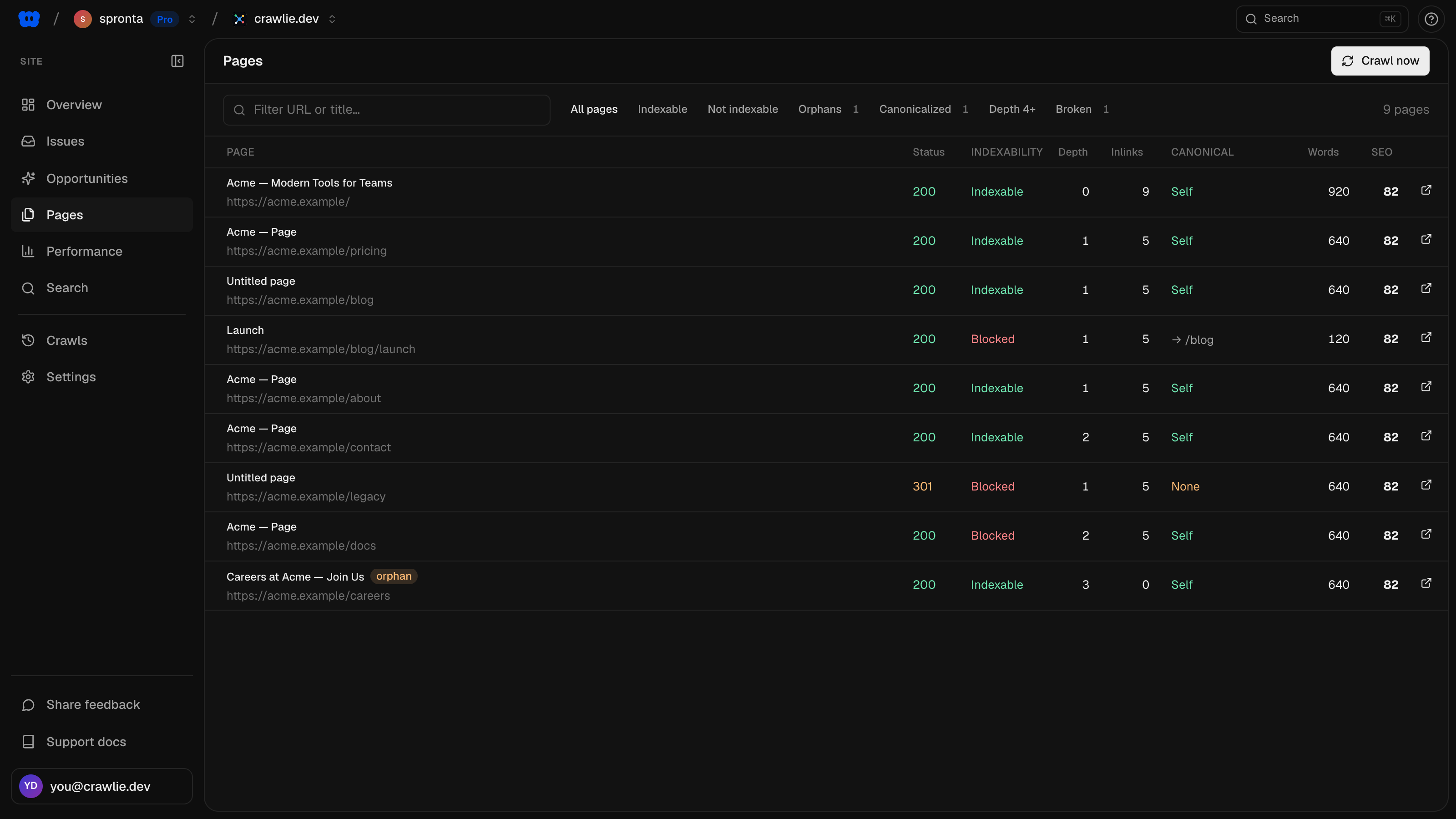Click 'Acme — Modern Tools for Teams' page title
The width and height of the screenshot is (1456, 819).
point(309,182)
